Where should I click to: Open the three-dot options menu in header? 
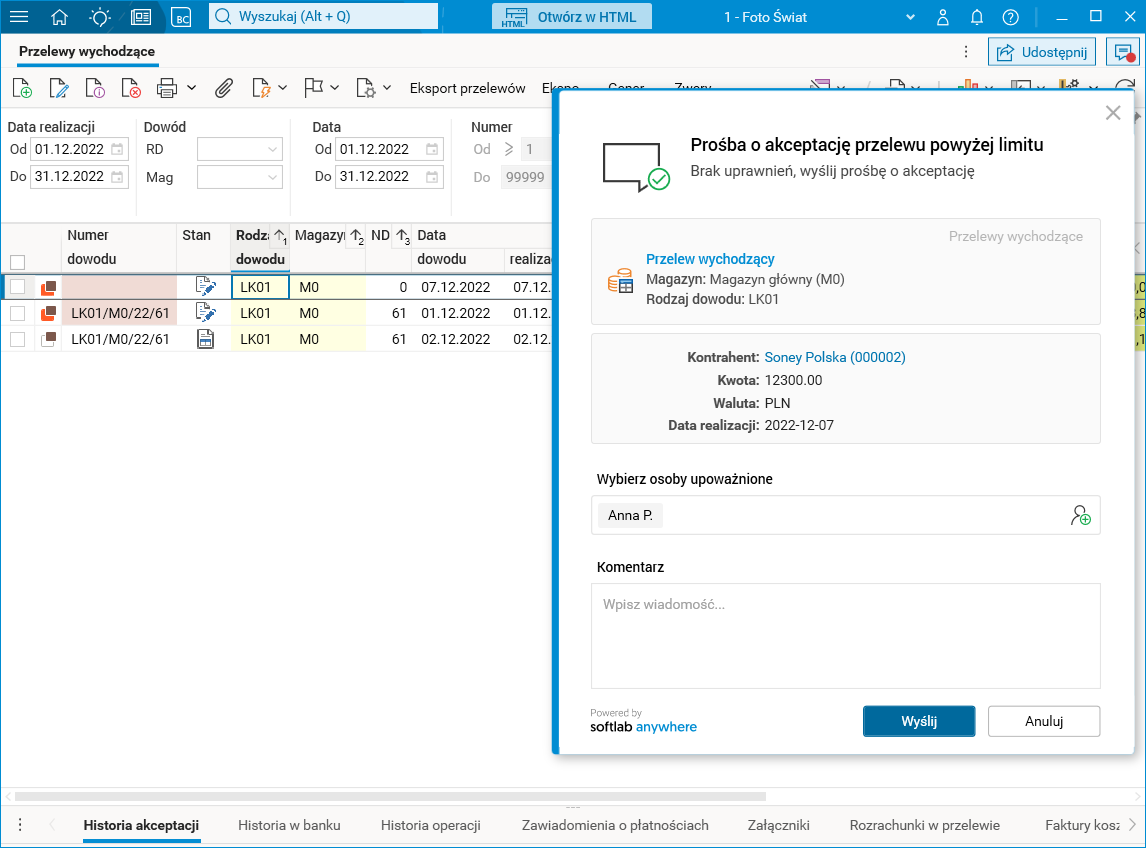pos(966,51)
